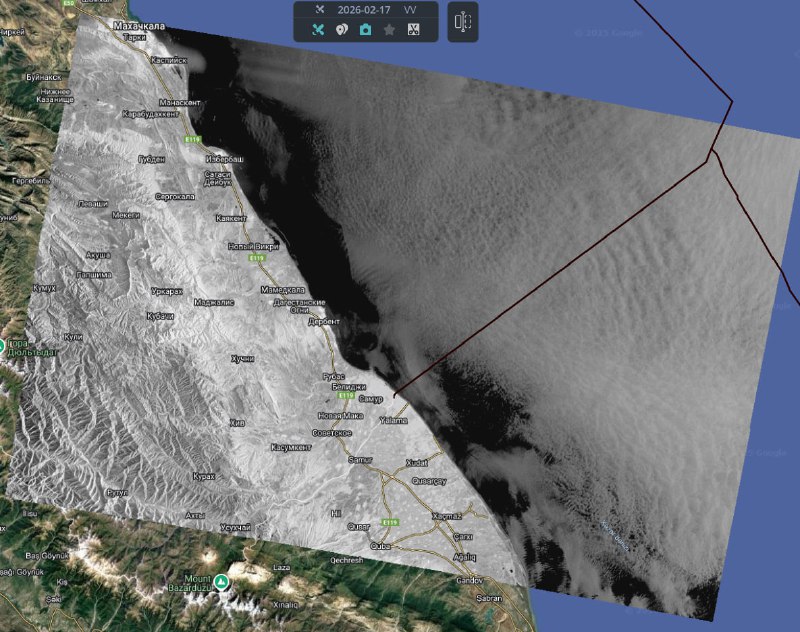The width and height of the screenshot is (800, 632).
Task: Click the Quba town label
Action: 381,546
